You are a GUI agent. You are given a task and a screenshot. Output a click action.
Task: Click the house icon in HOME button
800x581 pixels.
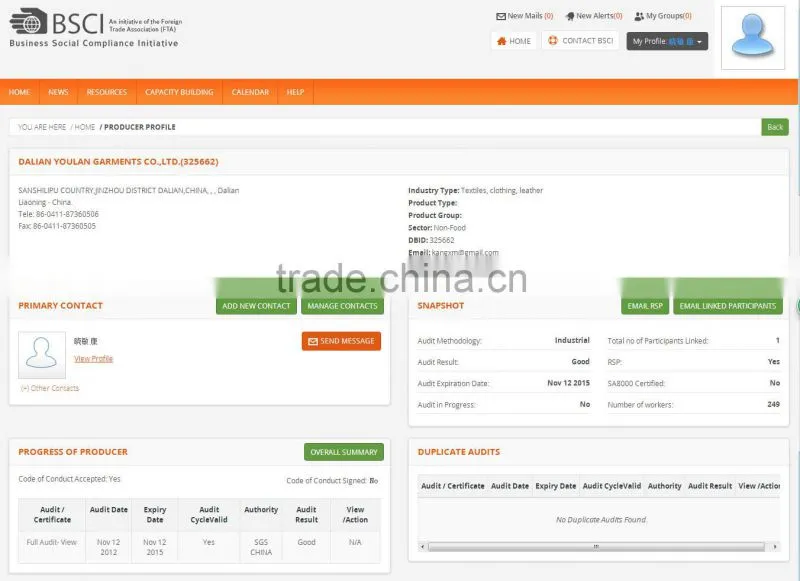click(502, 41)
